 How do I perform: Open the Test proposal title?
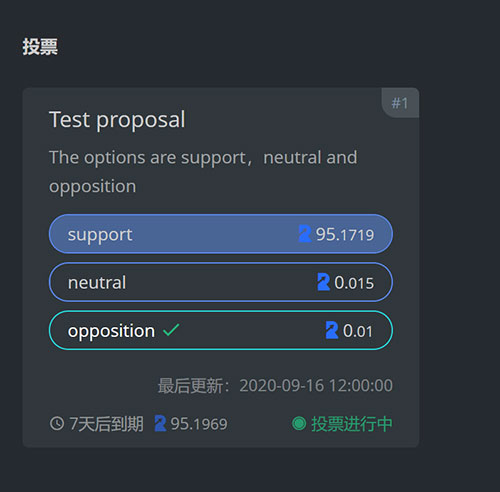[117, 119]
